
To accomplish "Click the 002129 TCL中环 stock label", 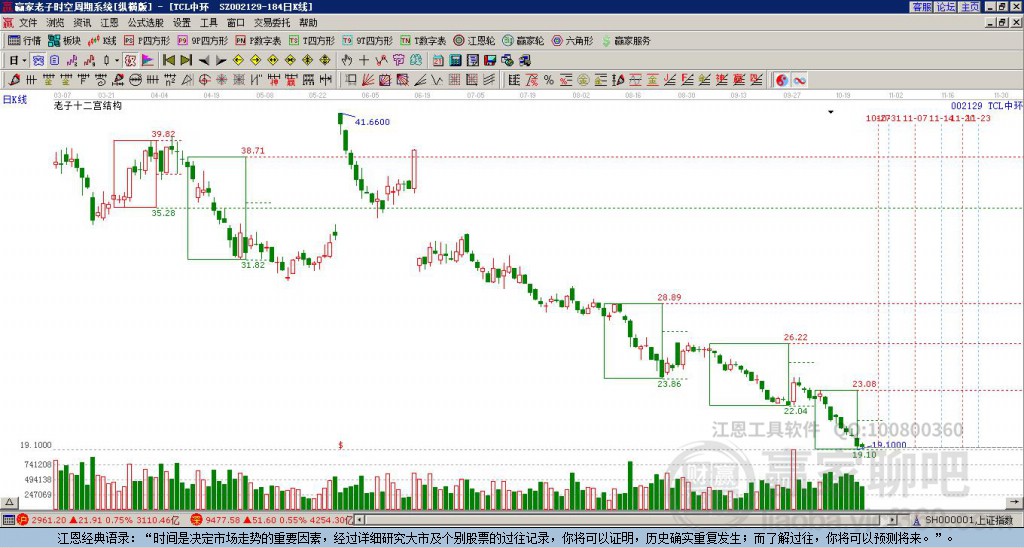I will pos(986,106).
